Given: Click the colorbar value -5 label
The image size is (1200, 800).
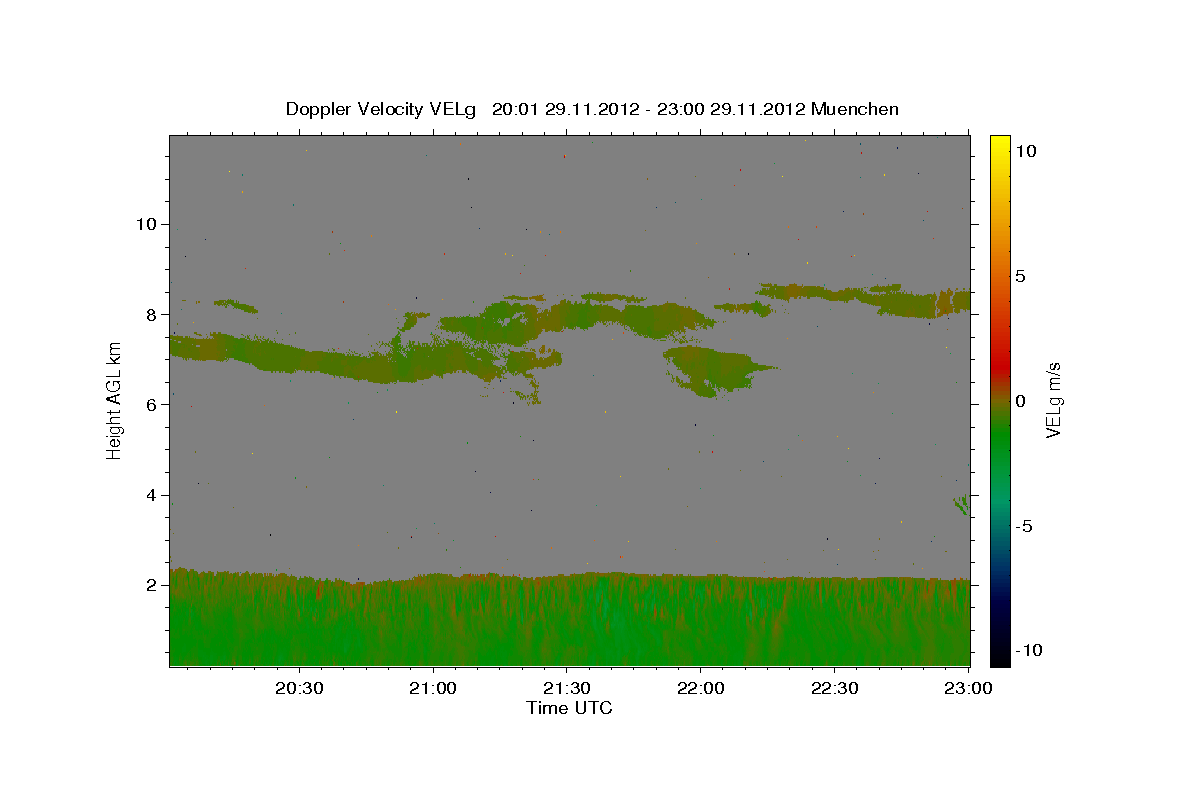Looking at the screenshot, I should (x=1023, y=526).
